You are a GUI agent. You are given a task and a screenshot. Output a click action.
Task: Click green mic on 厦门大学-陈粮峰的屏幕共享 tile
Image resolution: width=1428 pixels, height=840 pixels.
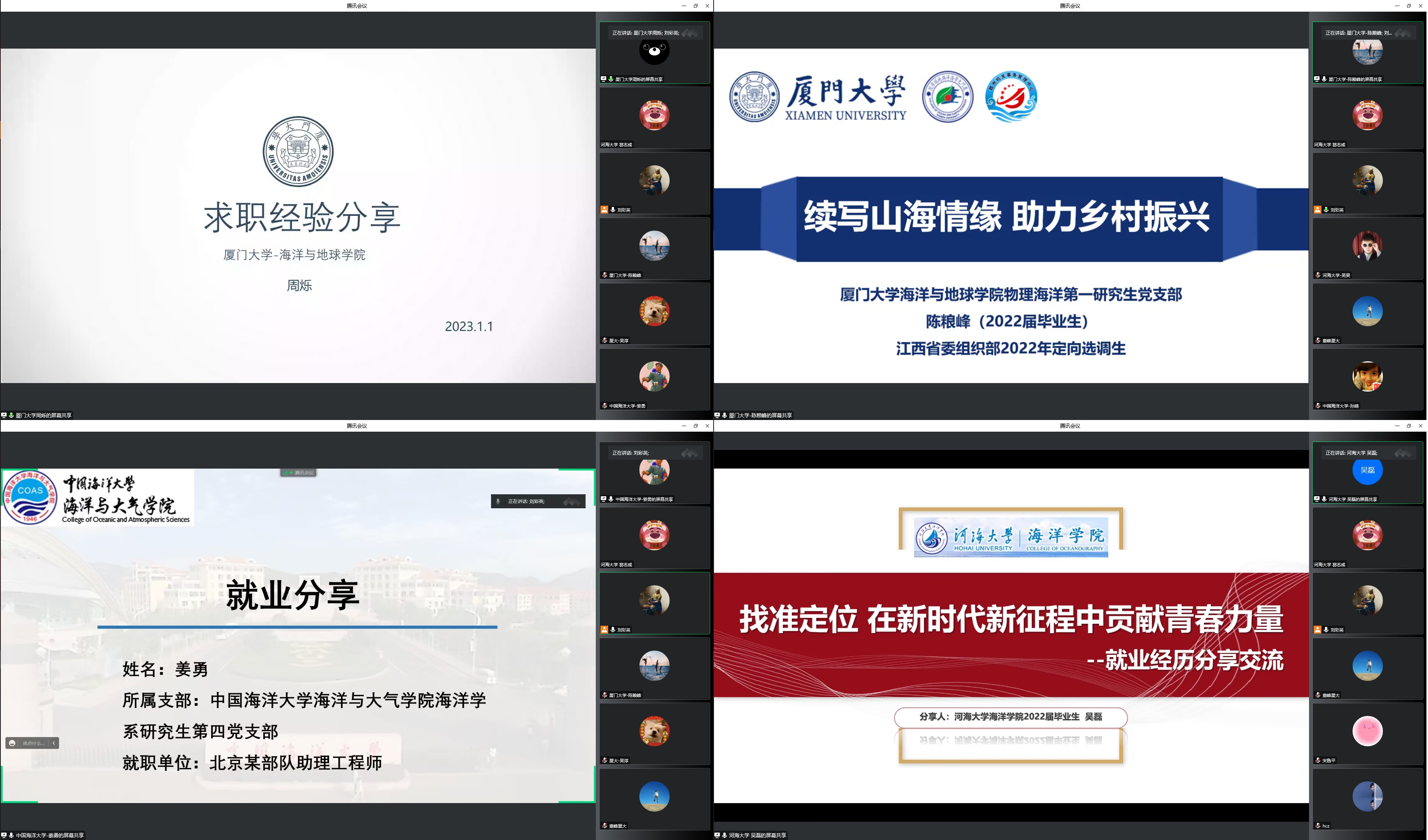(1324, 79)
